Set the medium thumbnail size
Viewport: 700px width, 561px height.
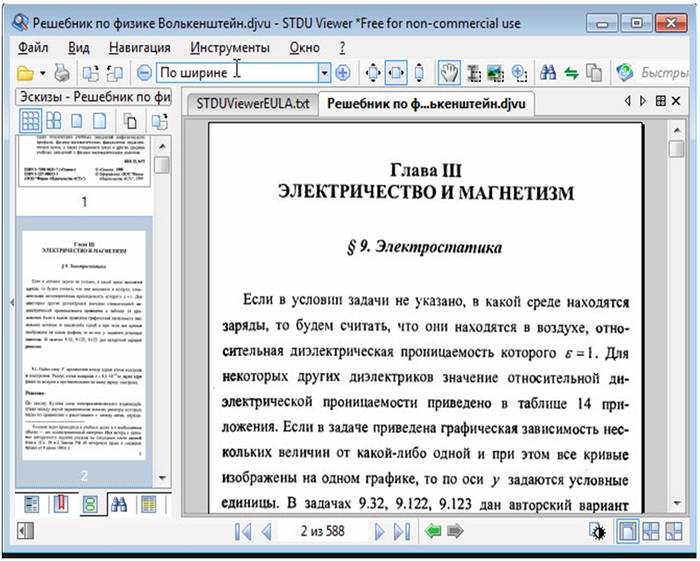[x=77, y=121]
